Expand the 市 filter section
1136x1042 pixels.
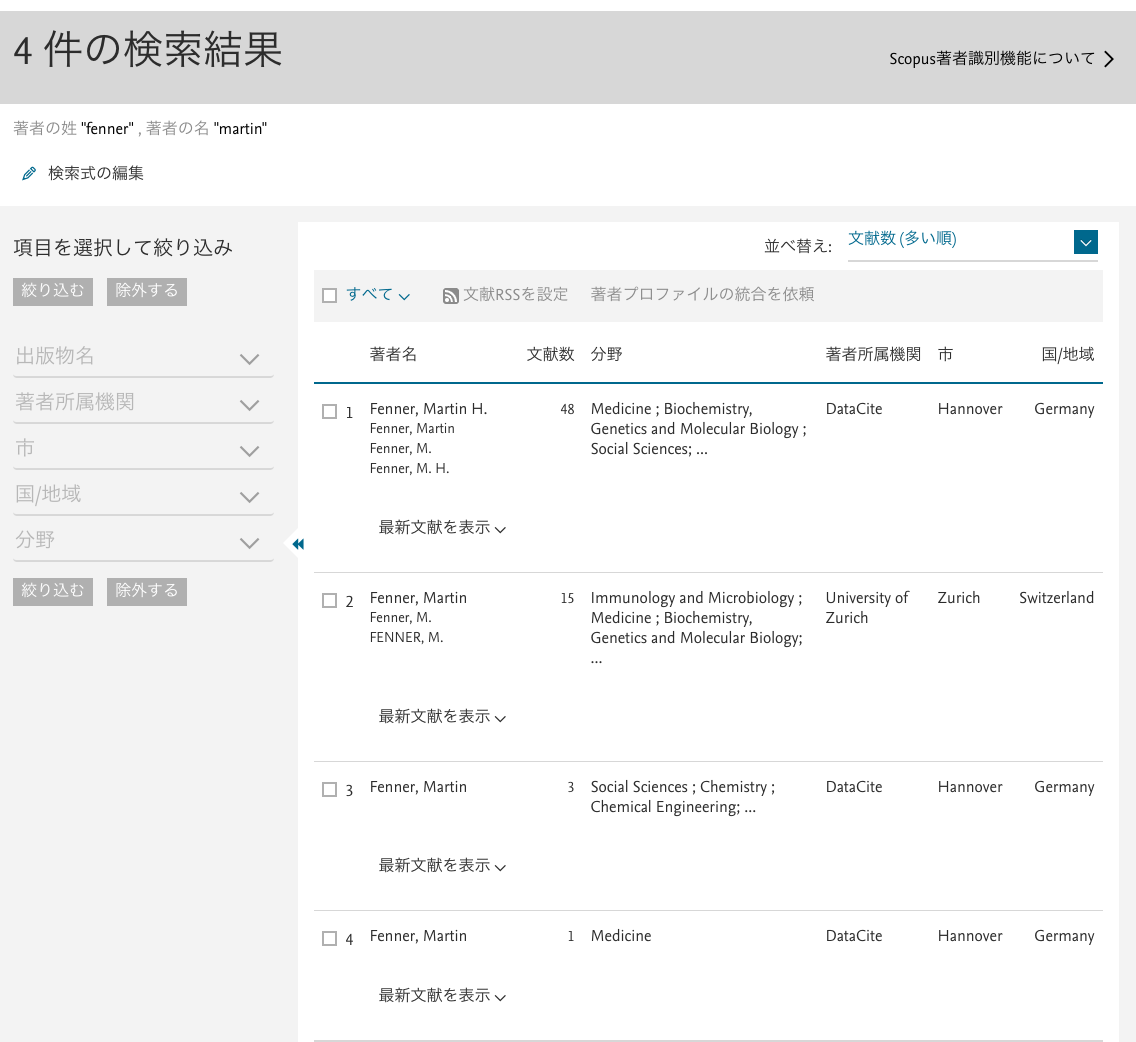tap(143, 449)
